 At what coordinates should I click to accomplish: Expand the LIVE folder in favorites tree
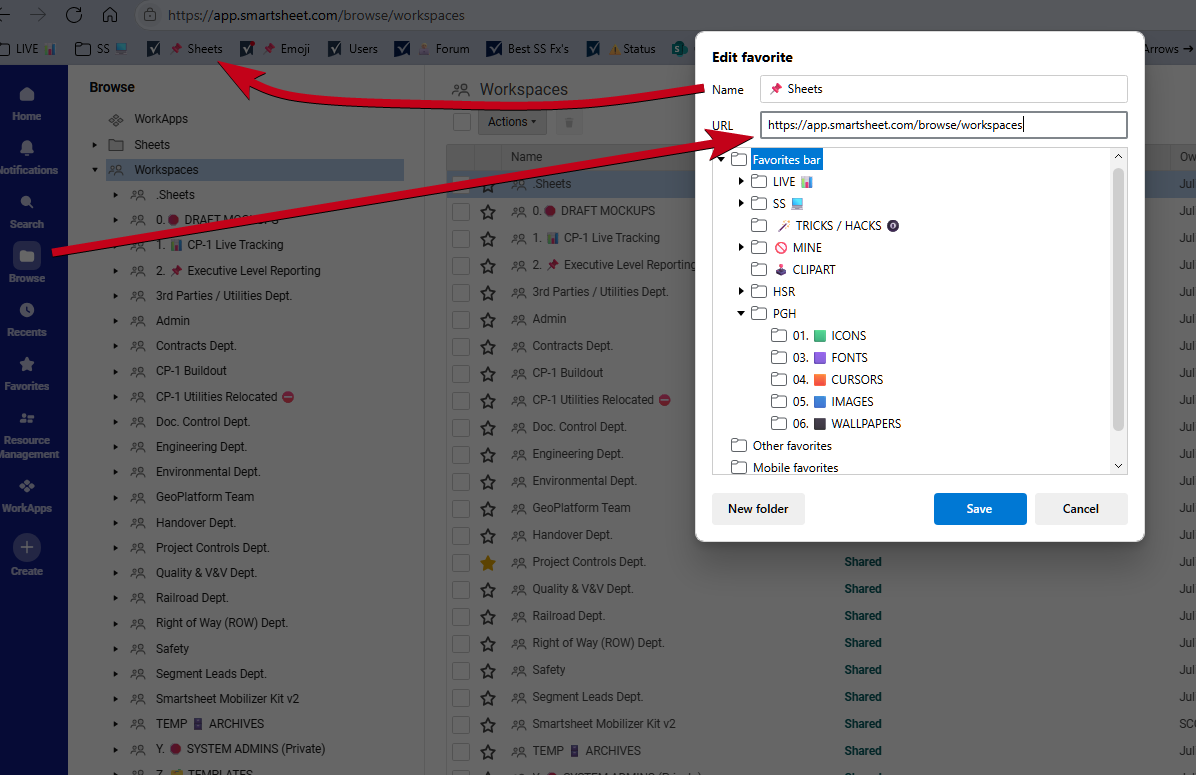pyautogui.click(x=741, y=182)
